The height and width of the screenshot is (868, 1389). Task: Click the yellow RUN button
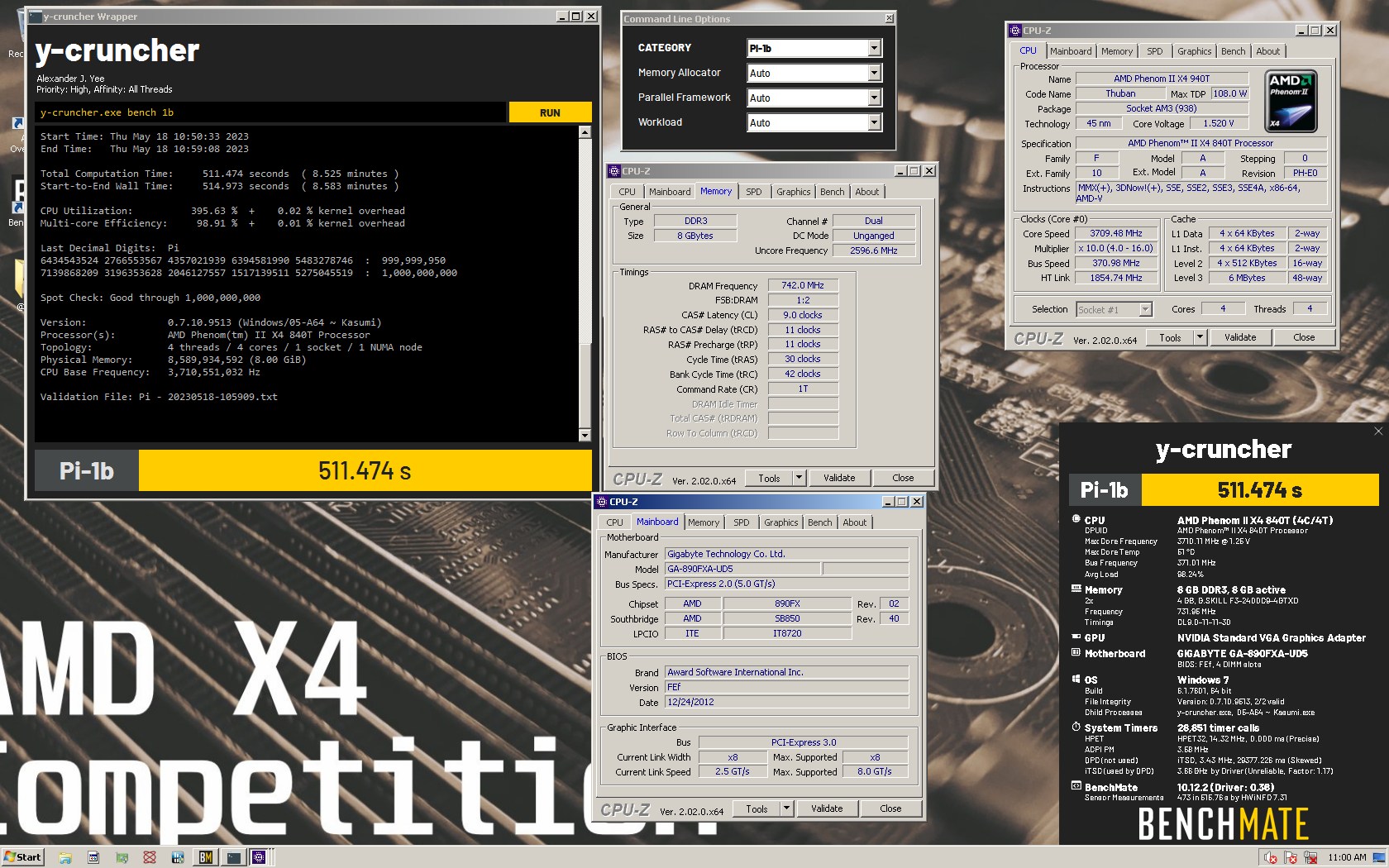pos(550,112)
